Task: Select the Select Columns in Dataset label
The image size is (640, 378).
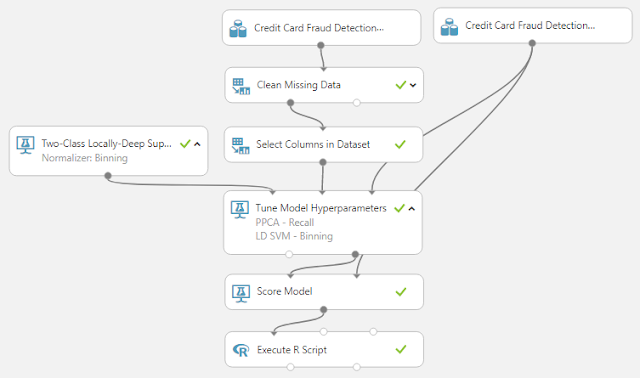Action: coord(313,145)
